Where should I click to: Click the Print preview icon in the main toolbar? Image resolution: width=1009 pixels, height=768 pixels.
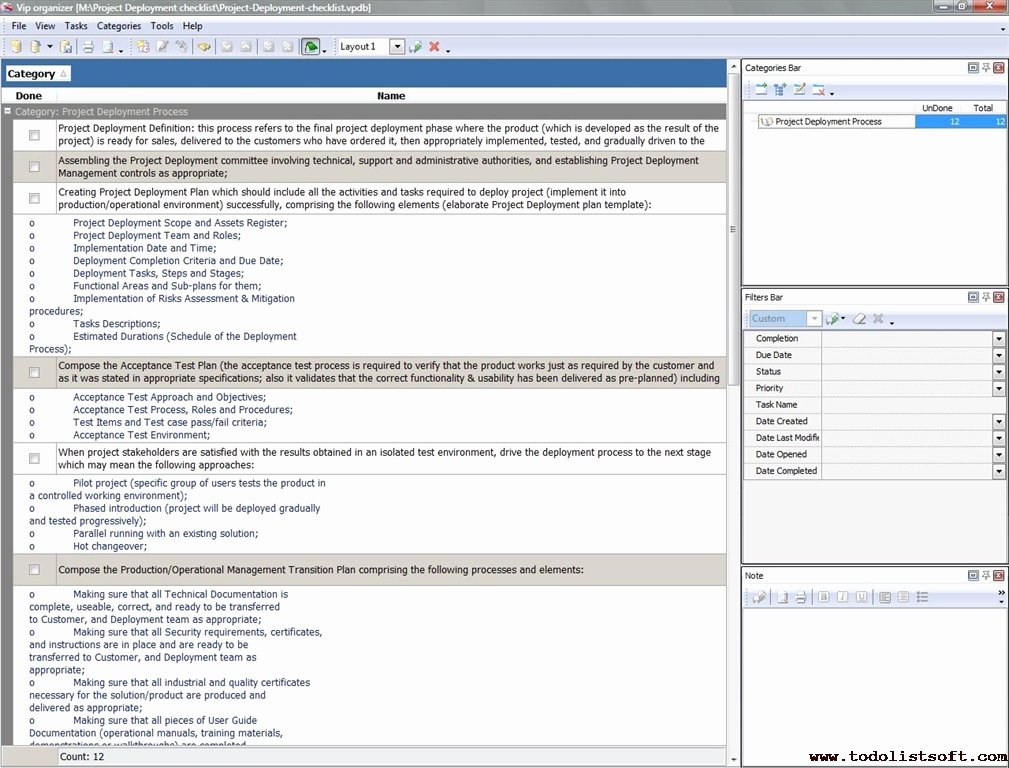click(108, 46)
